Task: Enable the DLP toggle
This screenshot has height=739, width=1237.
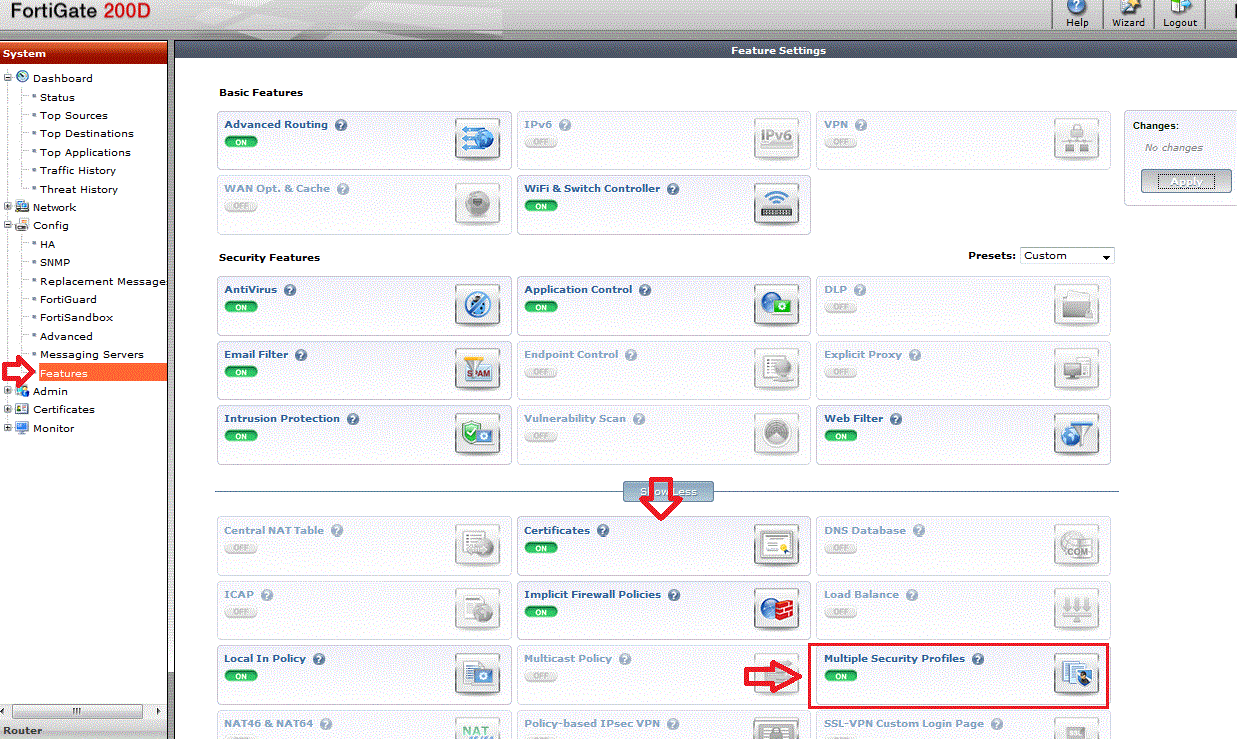Action: click(x=840, y=307)
